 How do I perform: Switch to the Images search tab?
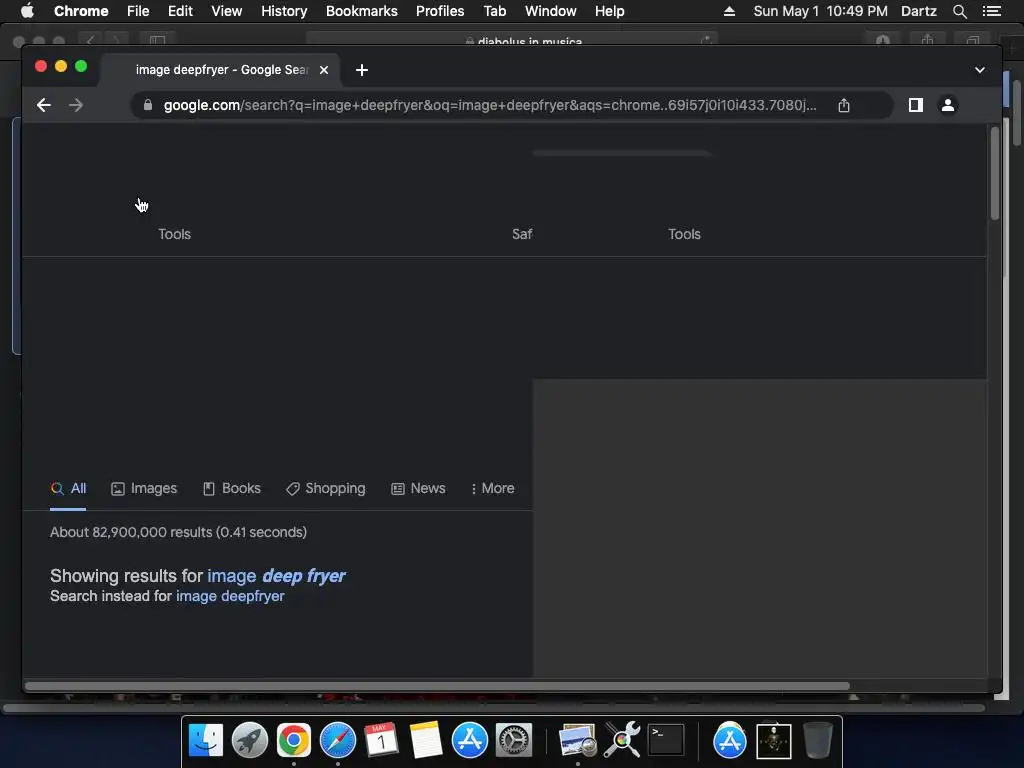[144, 488]
